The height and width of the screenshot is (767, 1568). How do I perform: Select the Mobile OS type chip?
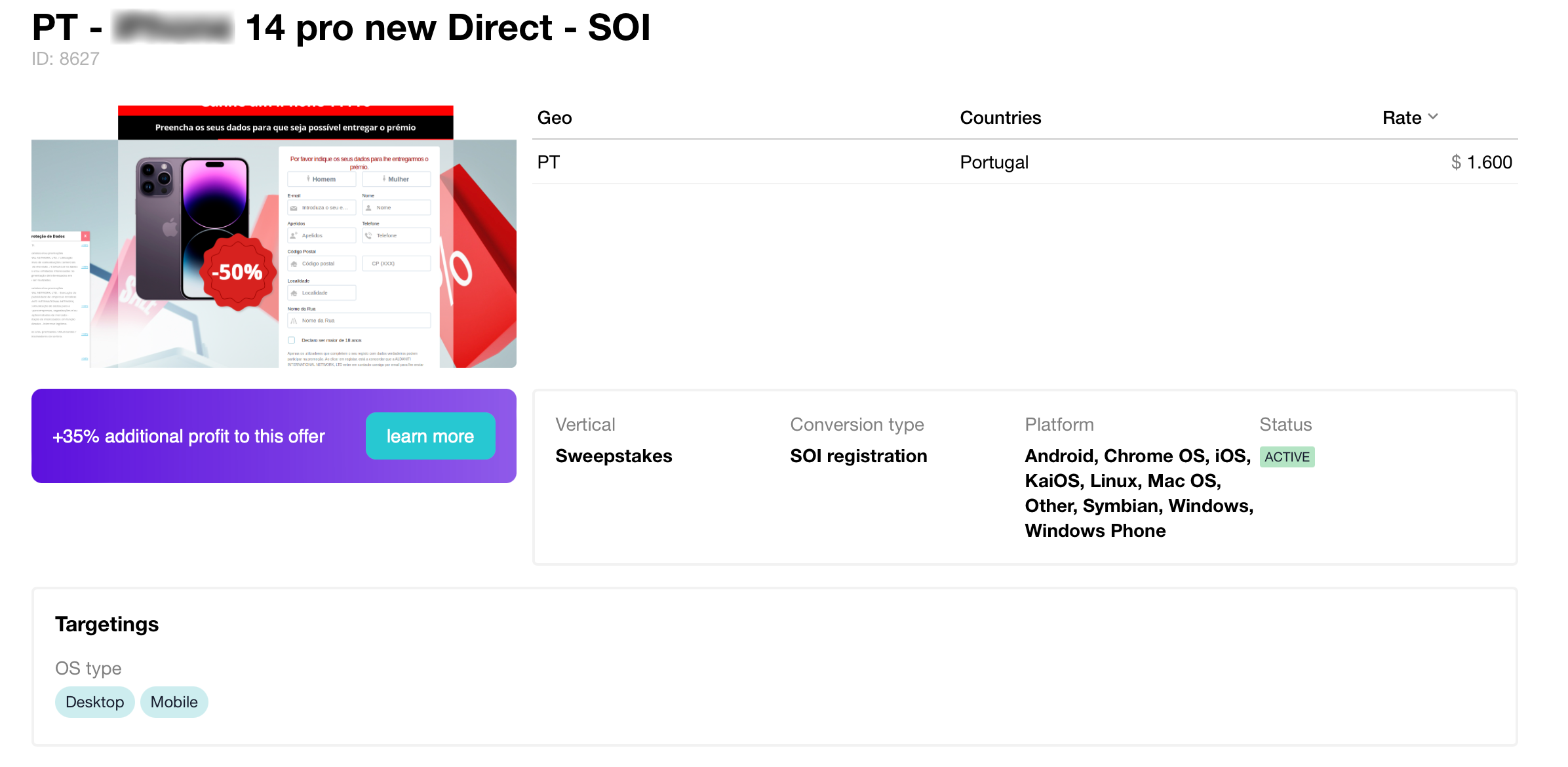point(174,702)
